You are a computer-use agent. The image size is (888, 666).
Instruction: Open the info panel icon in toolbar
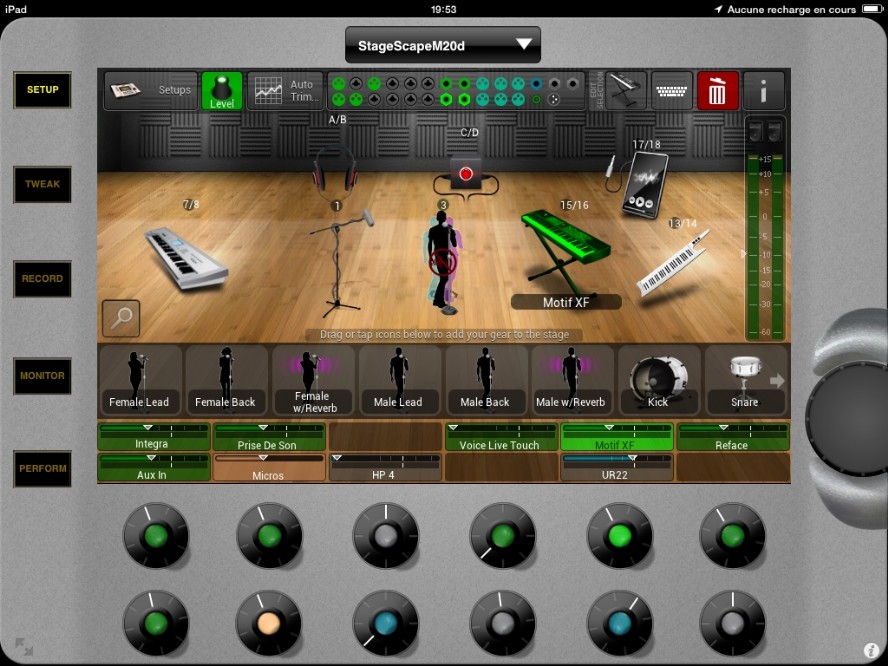click(764, 91)
